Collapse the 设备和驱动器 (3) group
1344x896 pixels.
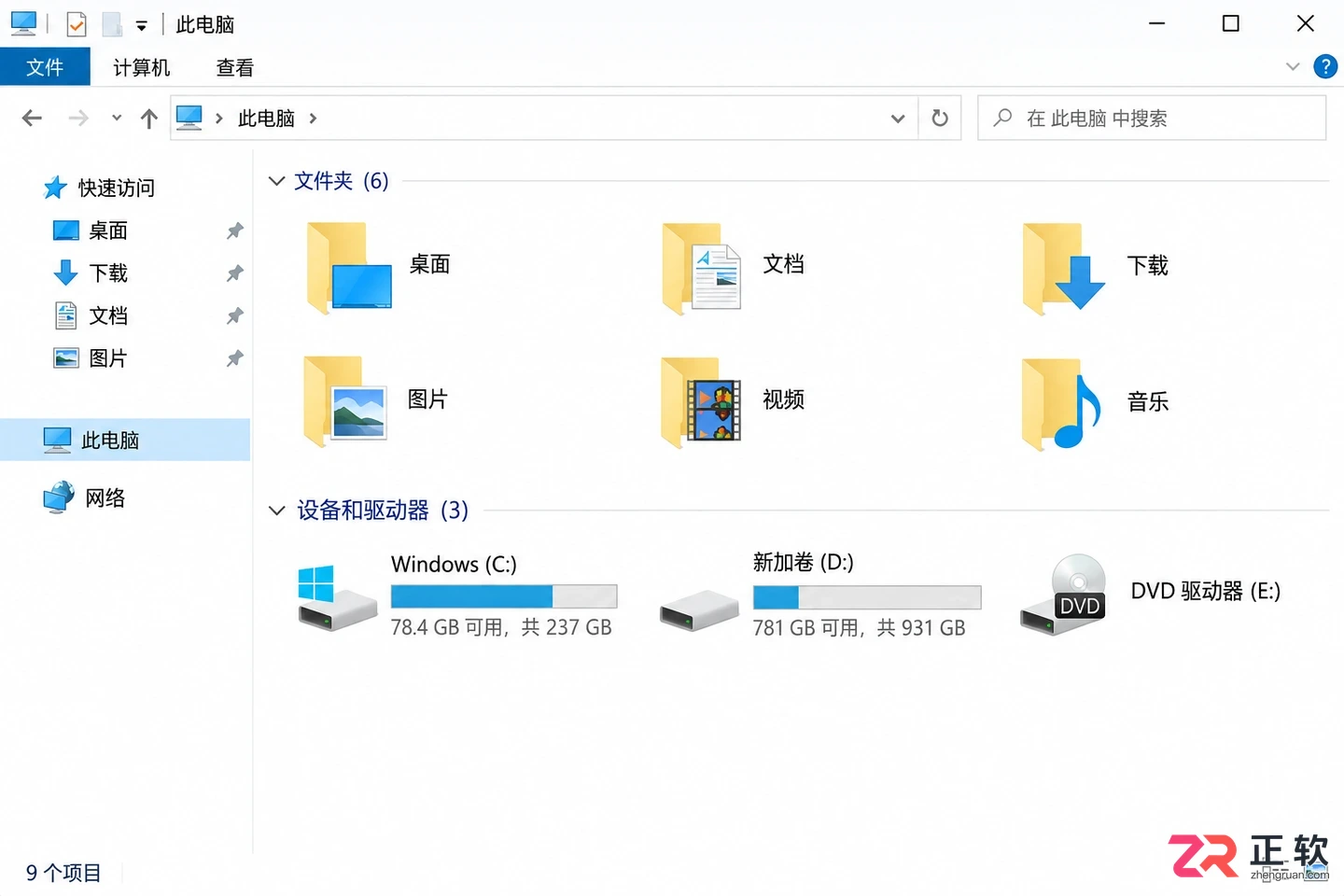[x=276, y=511]
